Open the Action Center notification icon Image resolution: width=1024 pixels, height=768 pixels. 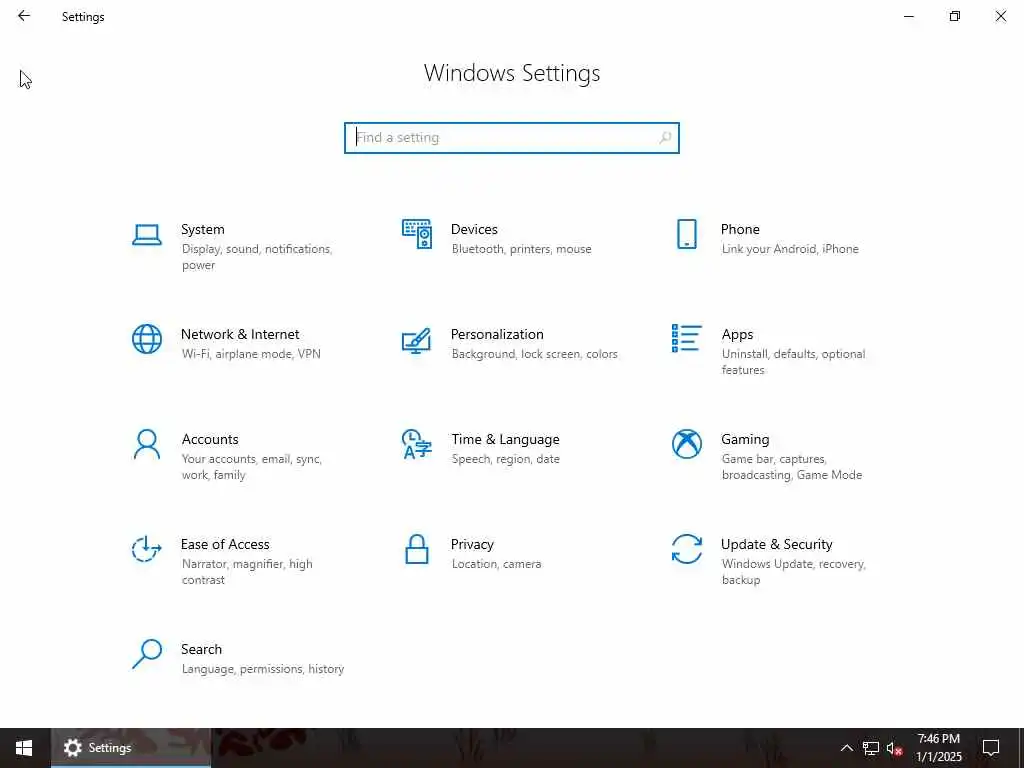tap(991, 748)
